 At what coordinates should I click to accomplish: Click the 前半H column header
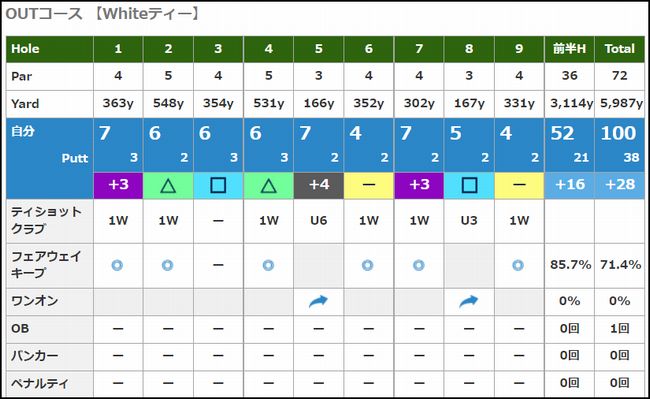click(x=569, y=49)
